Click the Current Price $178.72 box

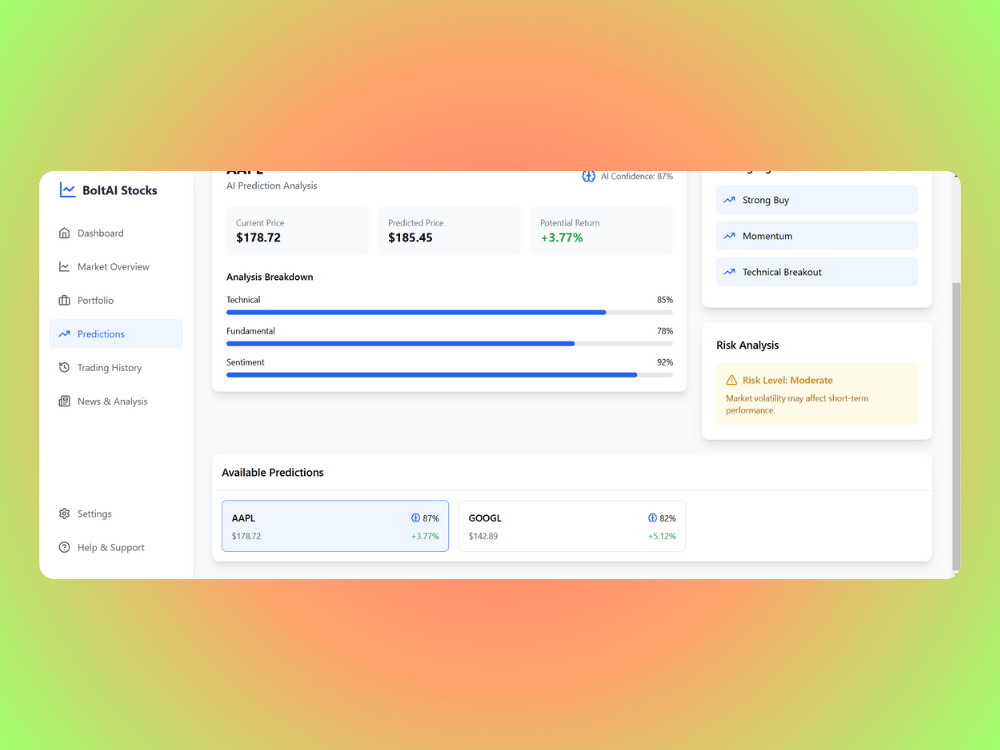point(297,230)
